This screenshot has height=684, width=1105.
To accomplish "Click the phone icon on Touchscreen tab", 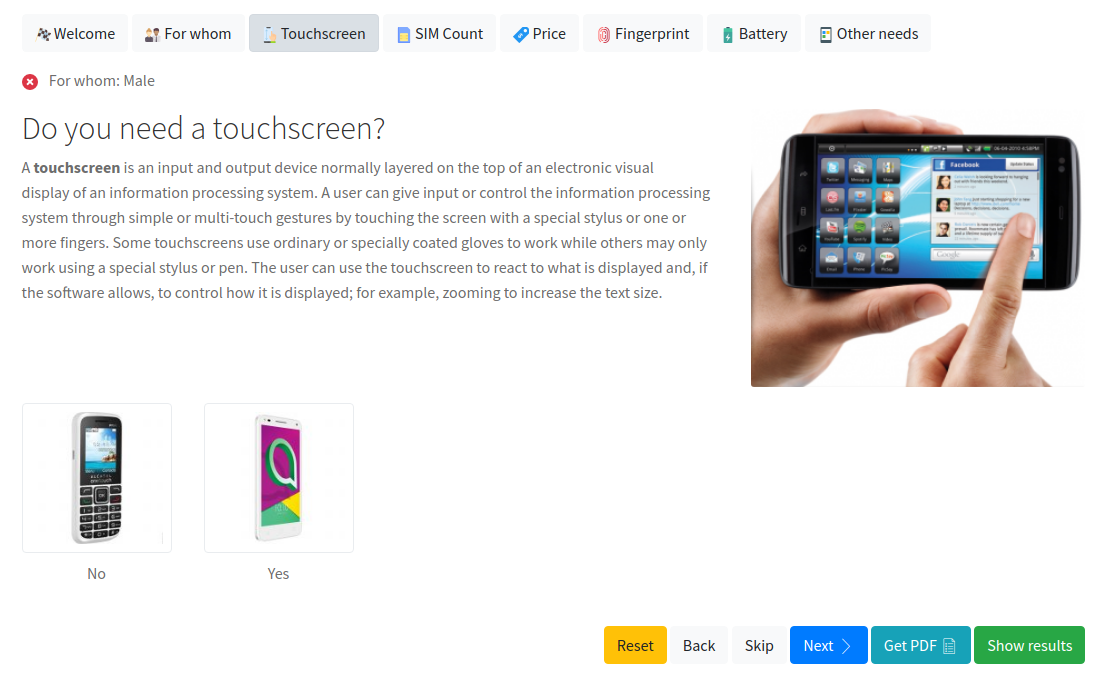I will 269,35.
